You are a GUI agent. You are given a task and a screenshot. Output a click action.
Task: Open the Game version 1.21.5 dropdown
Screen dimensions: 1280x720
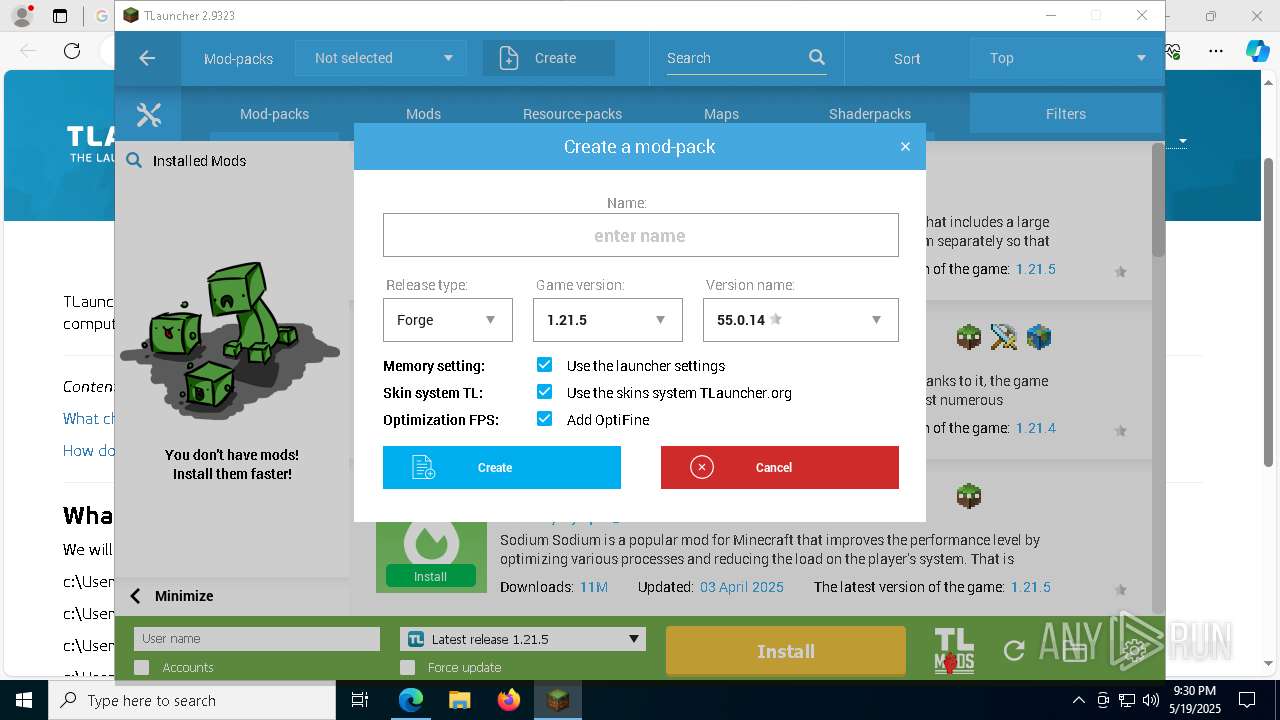click(x=609, y=320)
